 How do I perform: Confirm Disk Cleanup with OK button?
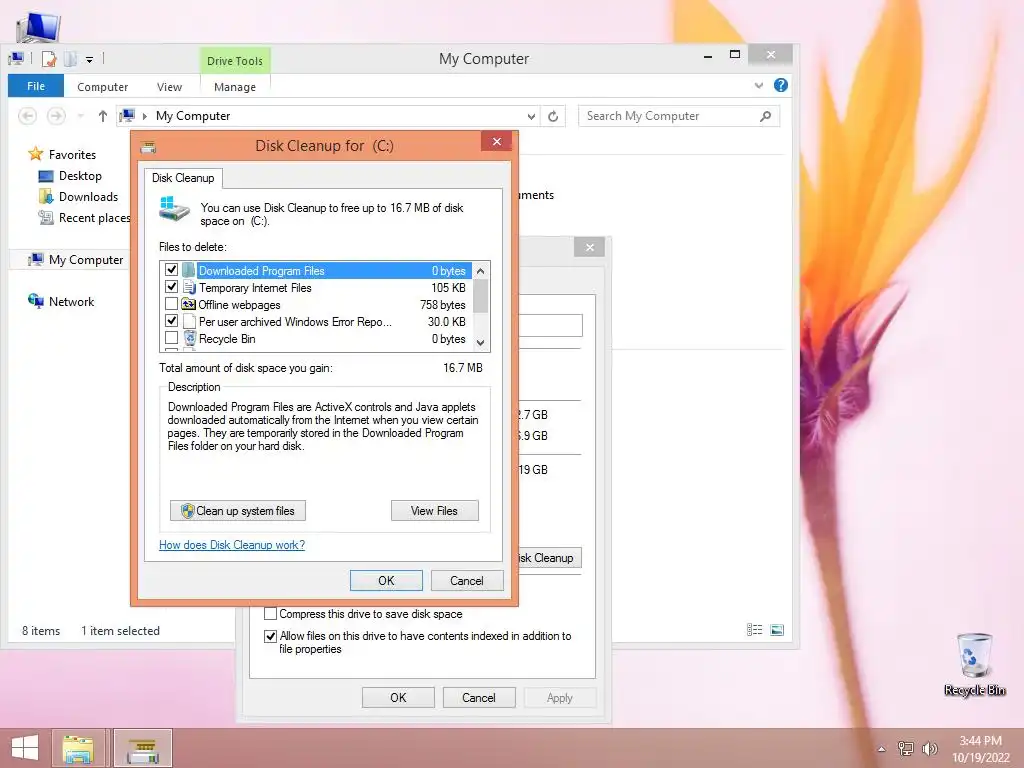(x=386, y=581)
